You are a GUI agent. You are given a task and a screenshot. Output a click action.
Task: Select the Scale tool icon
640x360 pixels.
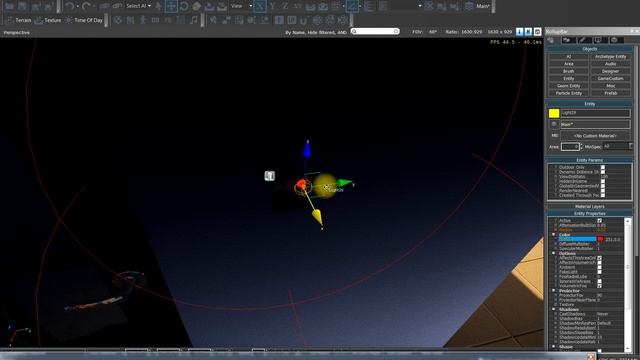[196, 6]
